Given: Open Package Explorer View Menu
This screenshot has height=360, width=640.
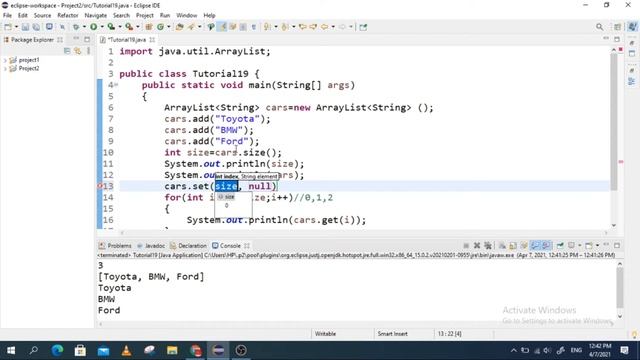Looking at the screenshot, I should click(x=89, y=51).
